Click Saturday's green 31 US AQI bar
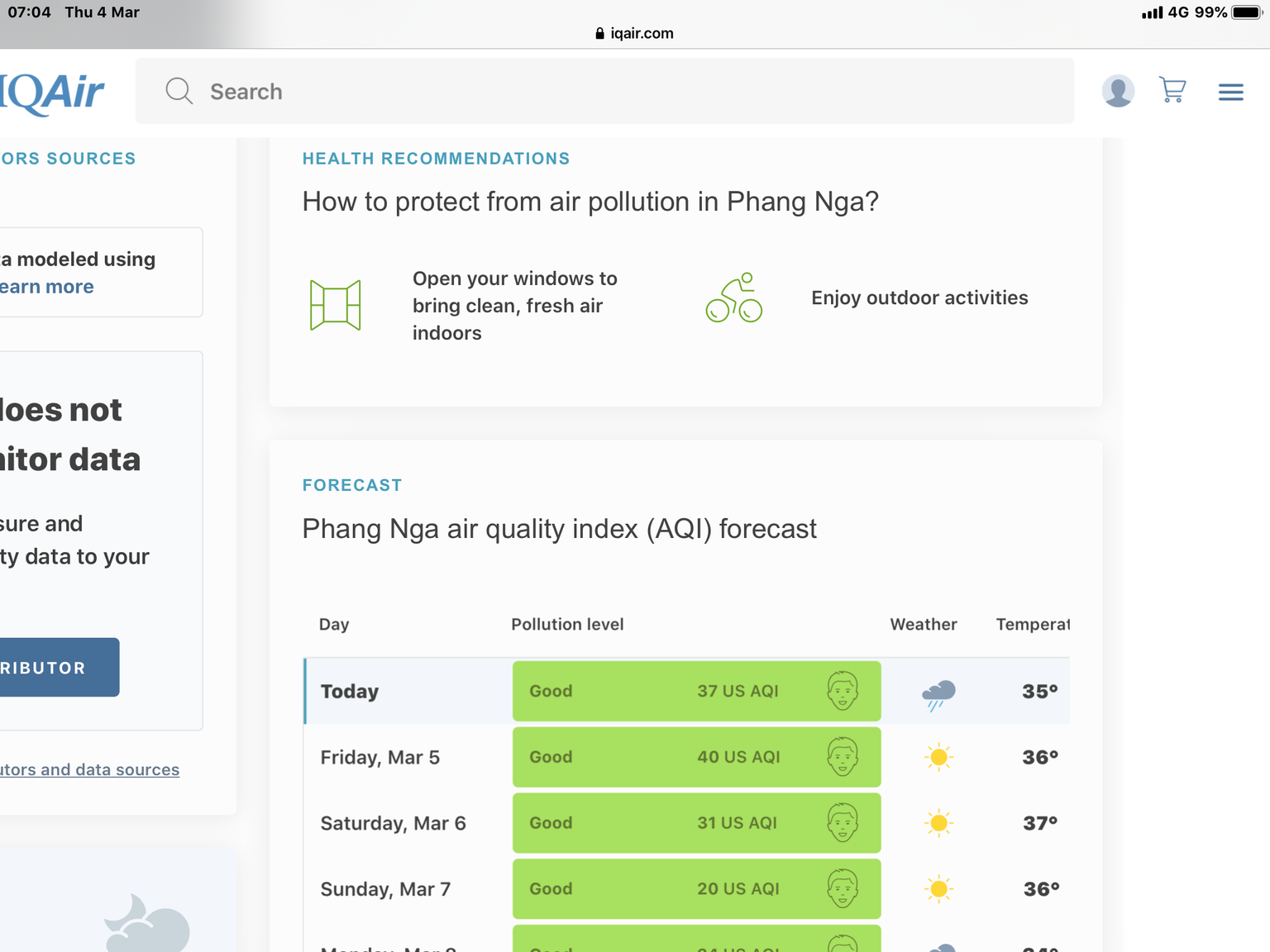Screen dimensions: 1270x952 [x=695, y=823]
